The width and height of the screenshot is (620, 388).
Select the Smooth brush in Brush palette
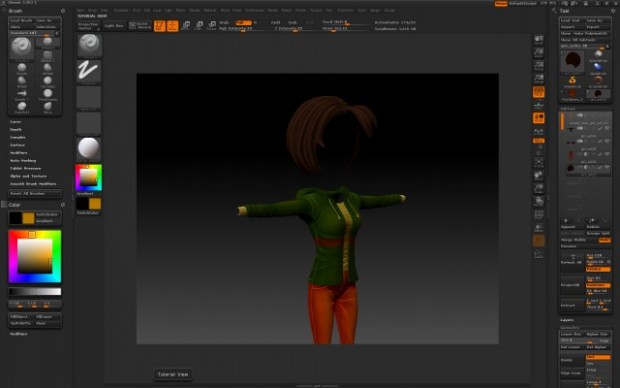(22, 68)
